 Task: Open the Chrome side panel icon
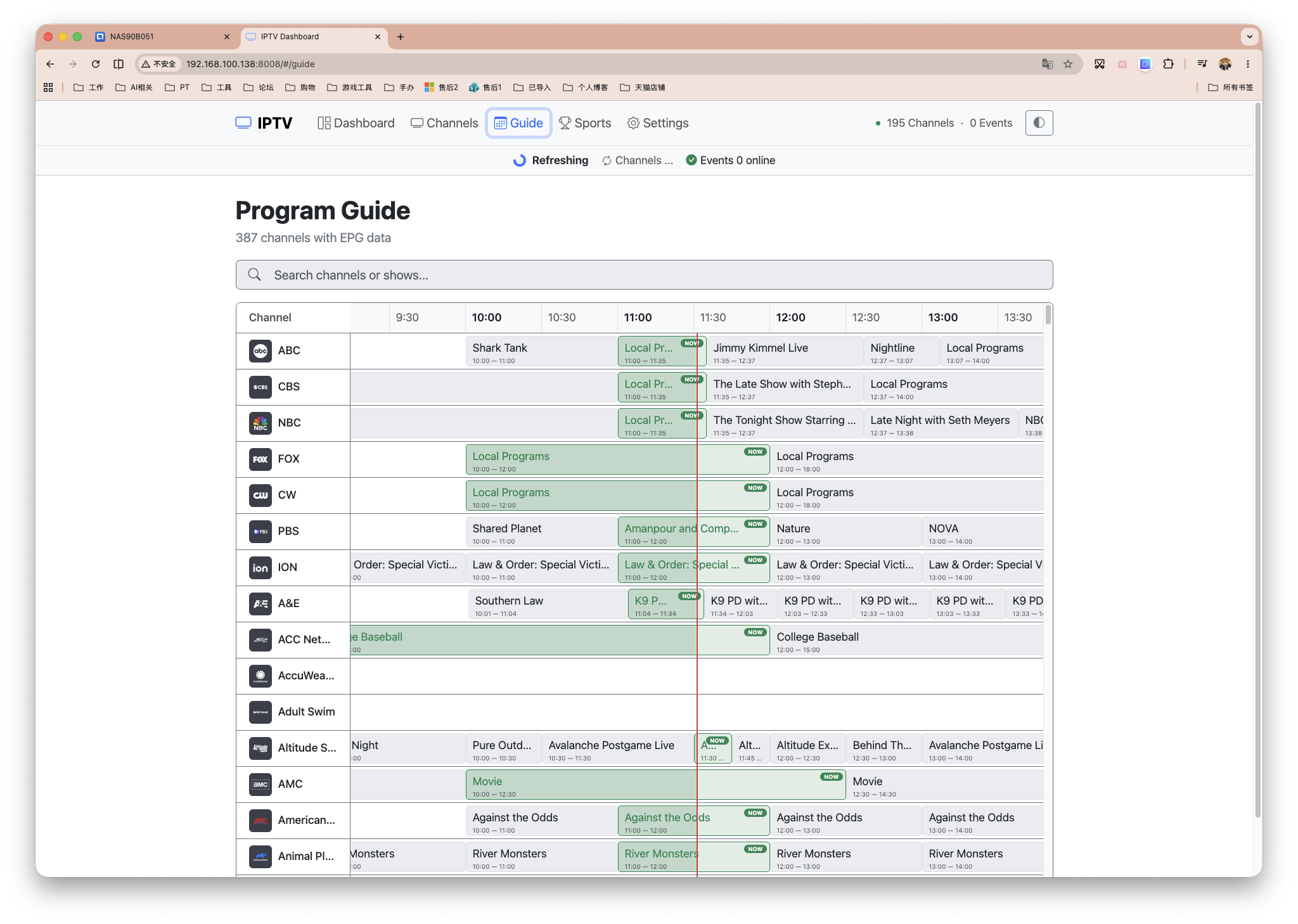[119, 64]
